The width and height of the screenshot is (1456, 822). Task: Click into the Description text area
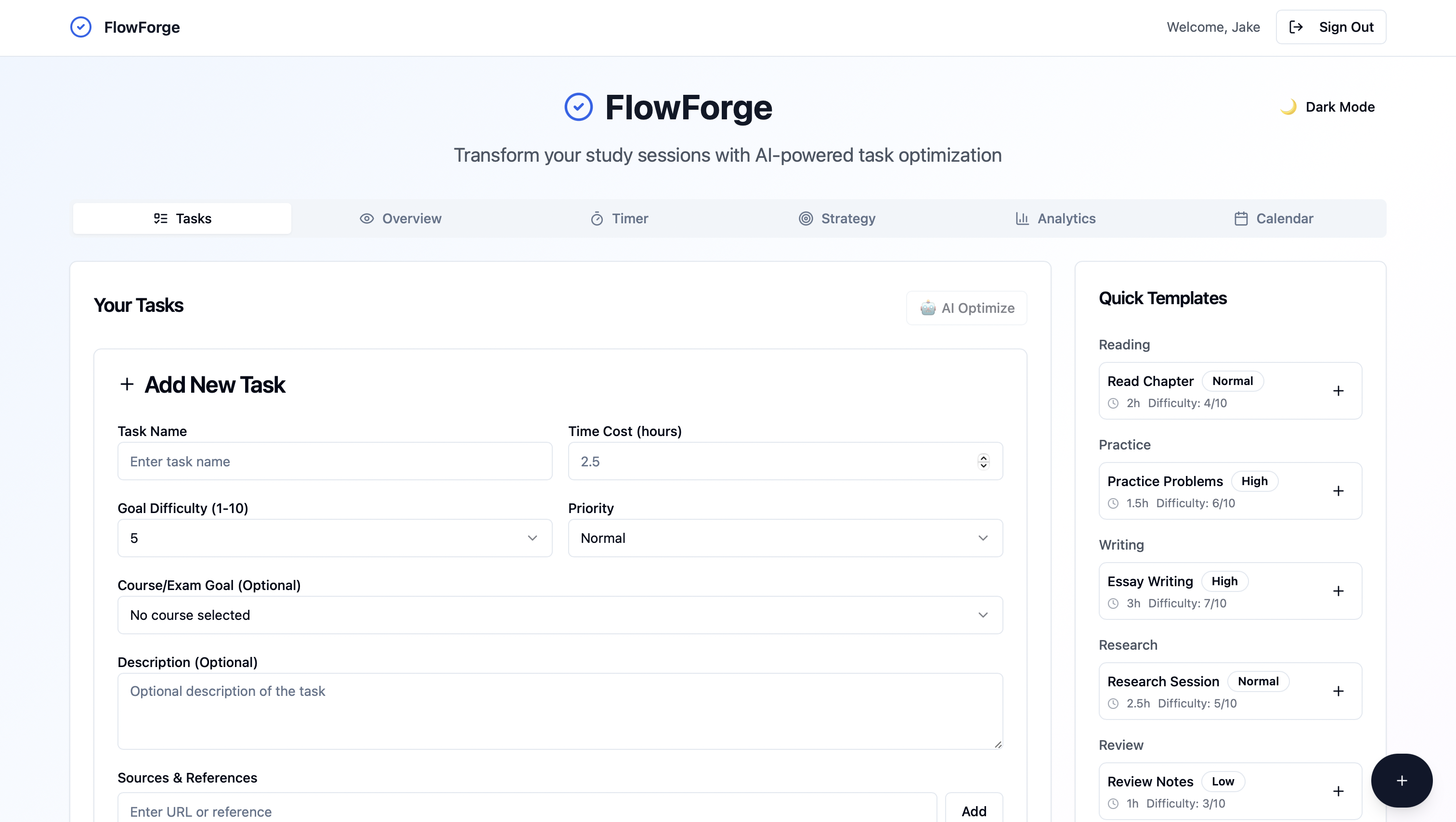pyautogui.click(x=560, y=711)
